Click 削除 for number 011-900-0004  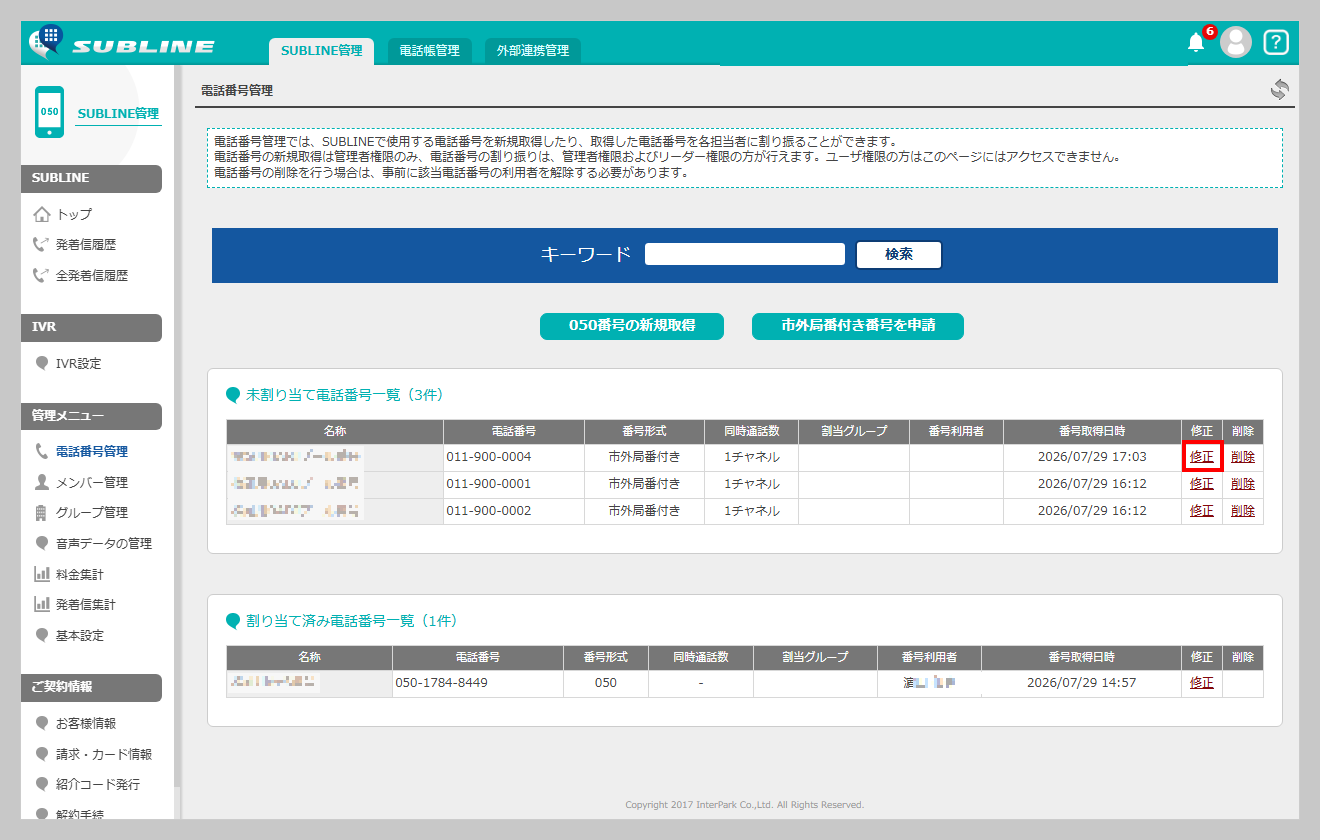1243,456
